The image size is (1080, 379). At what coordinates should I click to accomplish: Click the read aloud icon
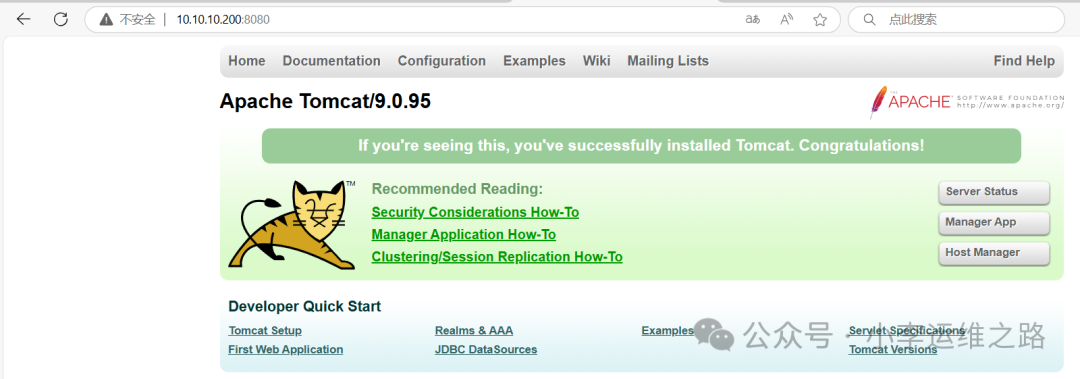tap(787, 20)
